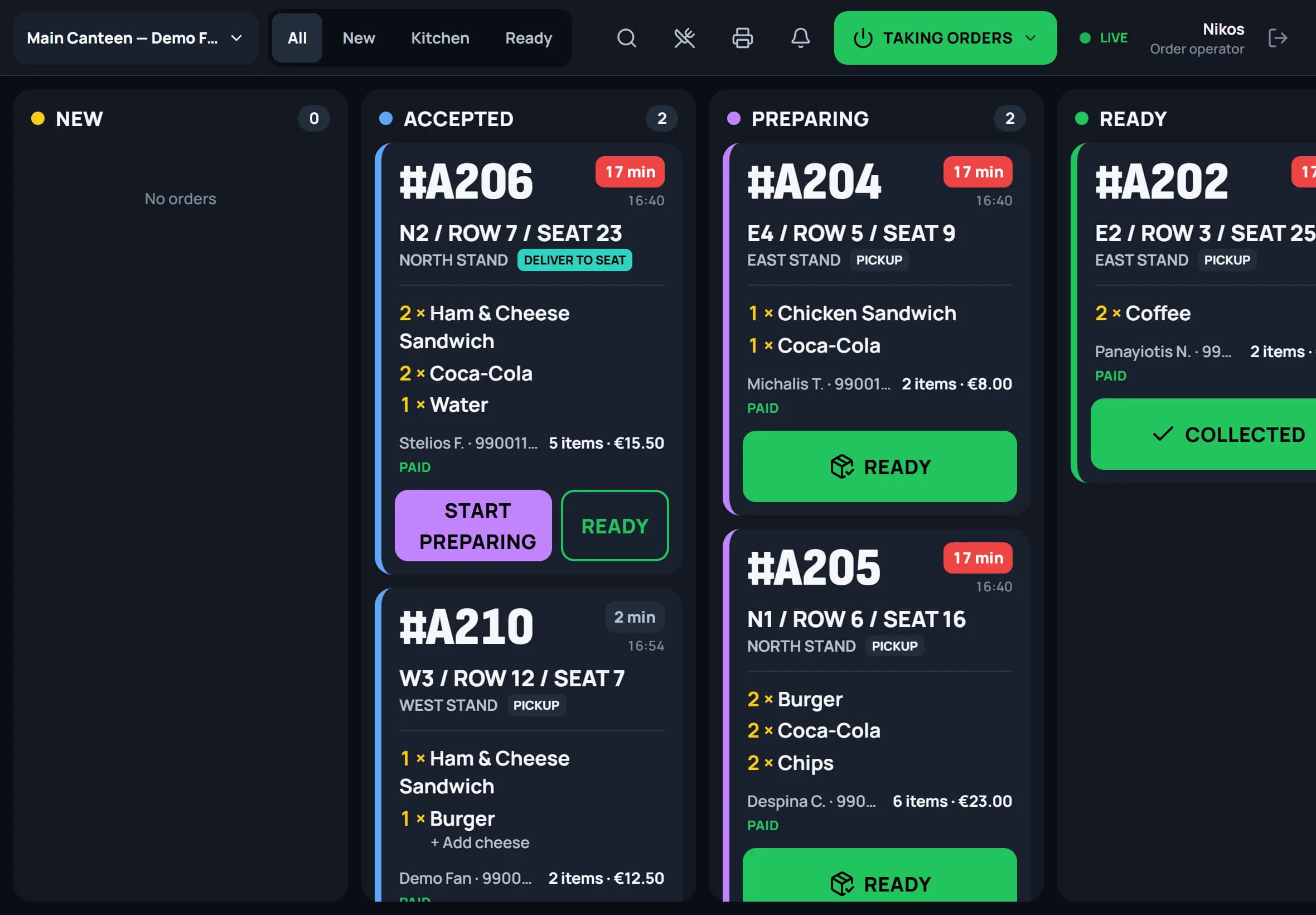Switch to the Kitchen tab
Screen dimensions: 1316x915
440,38
